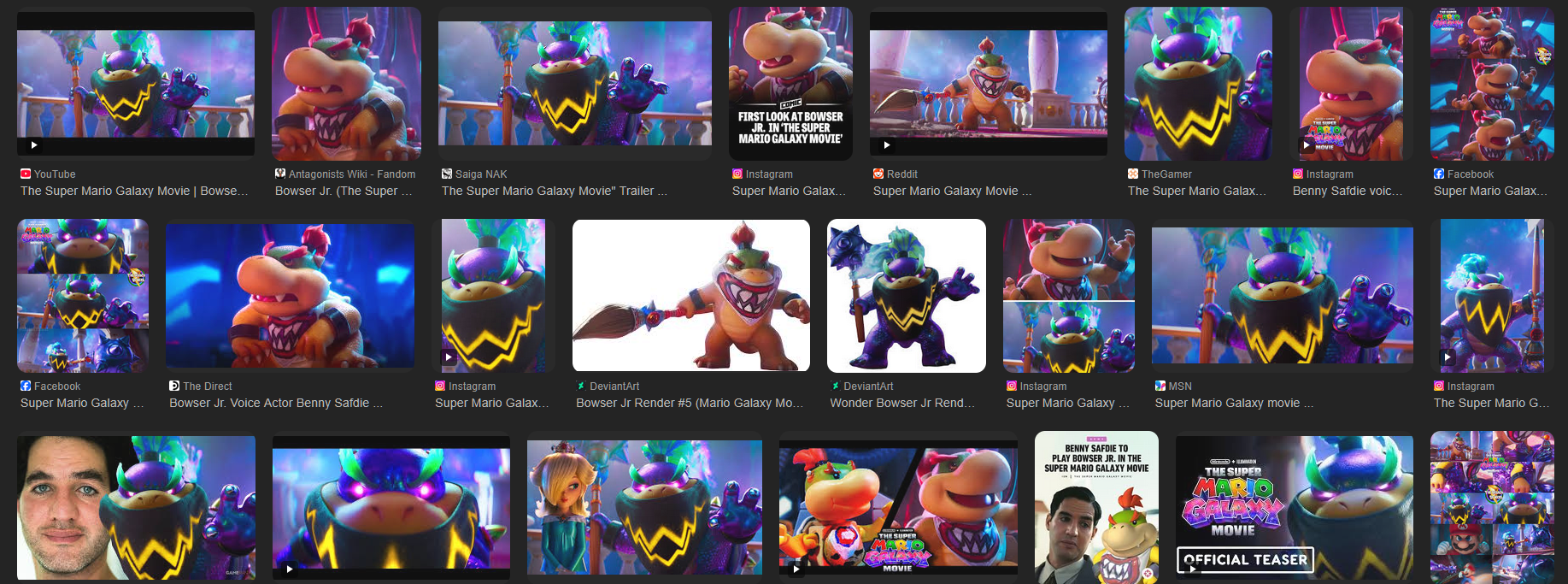The width and height of the screenshot is (1568, 584).
Task: Click the Antagonists Wiki Fandom favicon
Action: [x=280, y=174]
